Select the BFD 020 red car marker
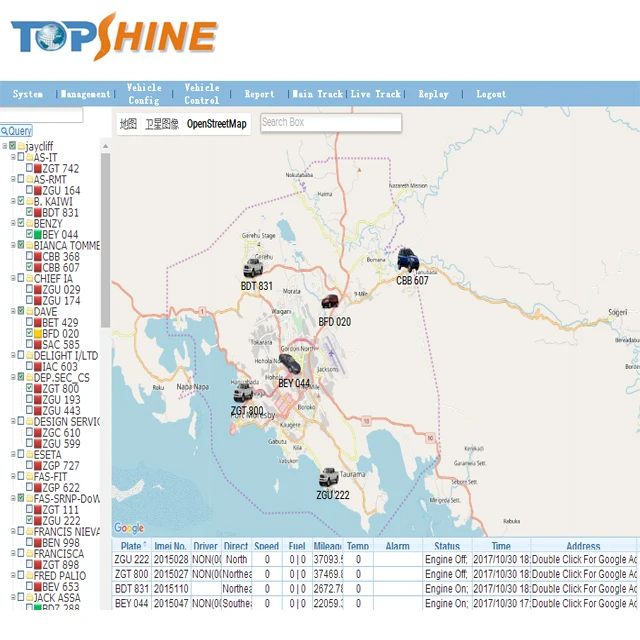This screenshot has height=640, width=640. pos(330,301)
